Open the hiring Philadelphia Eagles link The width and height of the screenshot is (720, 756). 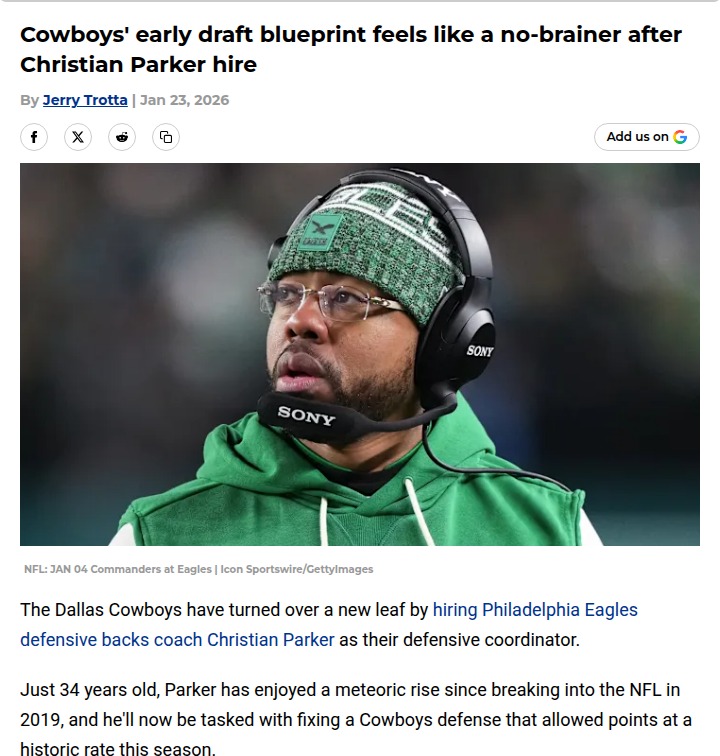(x=535, y=609)
